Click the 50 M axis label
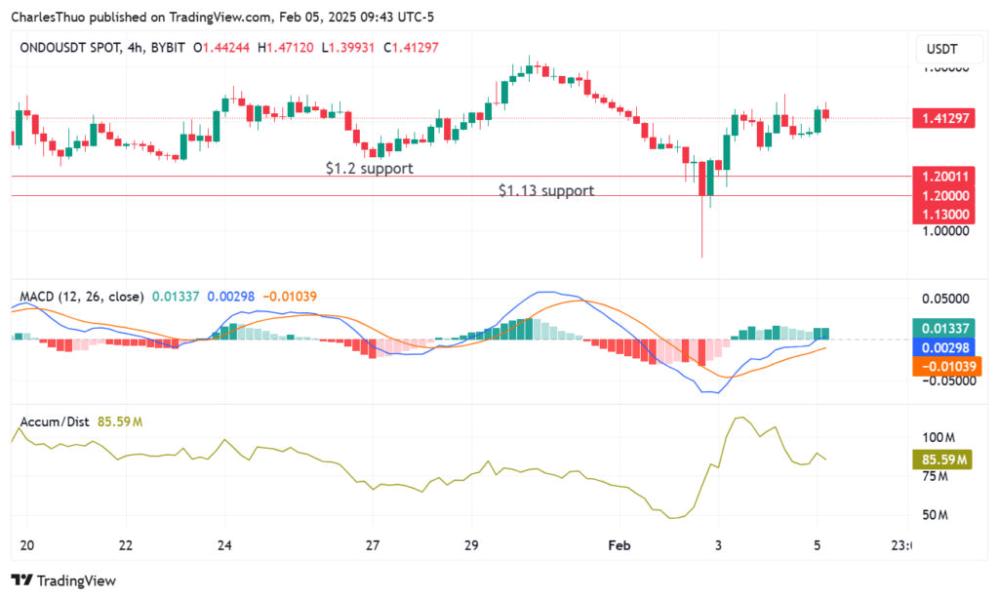Viewport: 999px width, 600px height. pyautogui.click(x=935, y=515)
